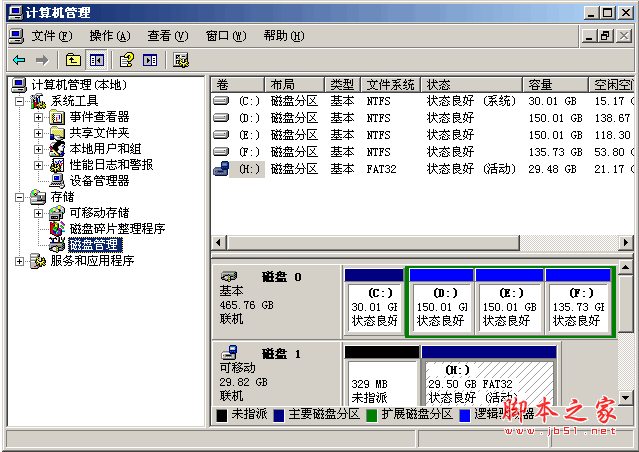Click the help question mark toolbar icon
The height and width of the screenshot is (452, 639).
(x=126, y=60)
